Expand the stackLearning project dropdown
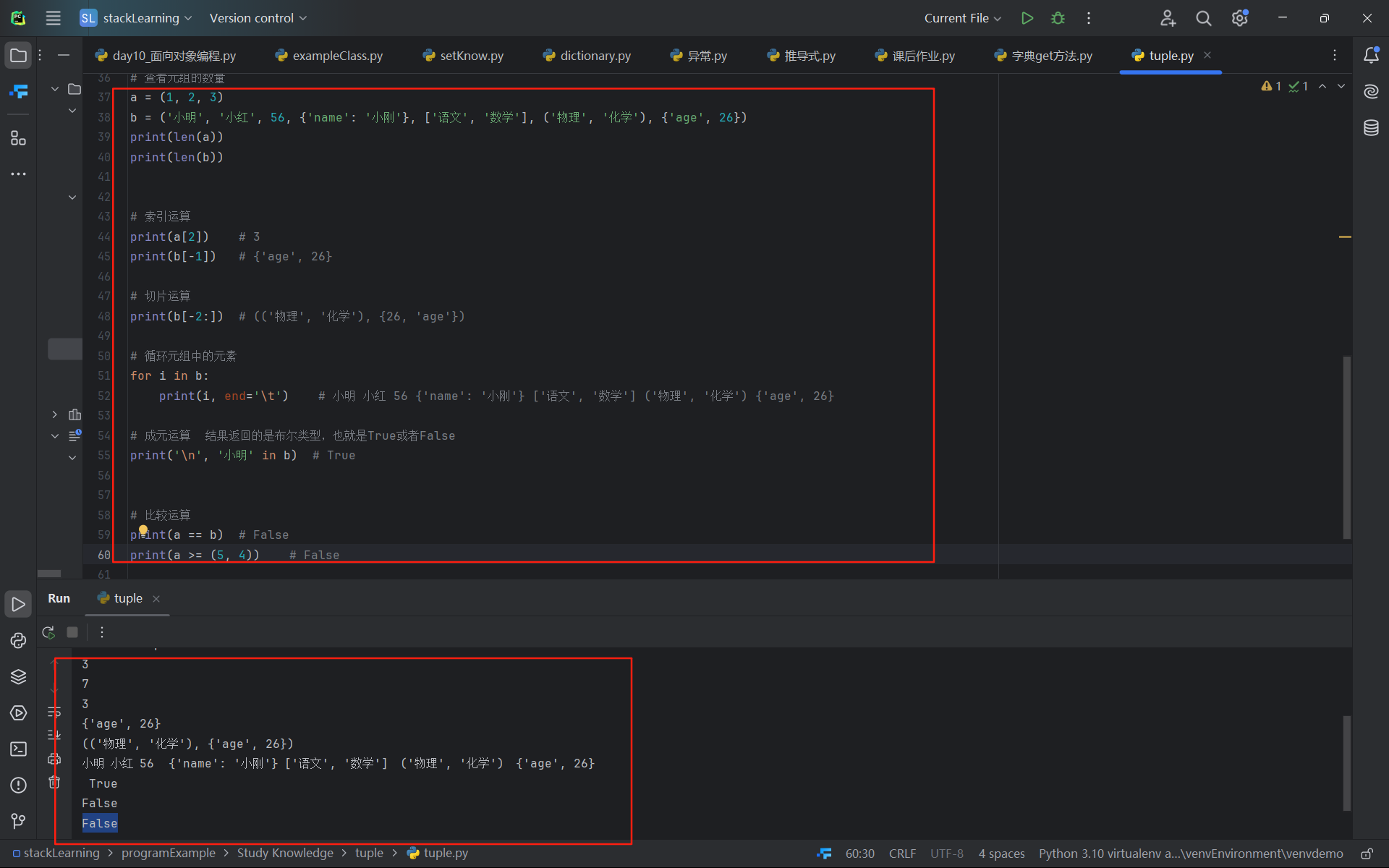This screenshot has height=868, width=1389. click(x=136, y=18)
